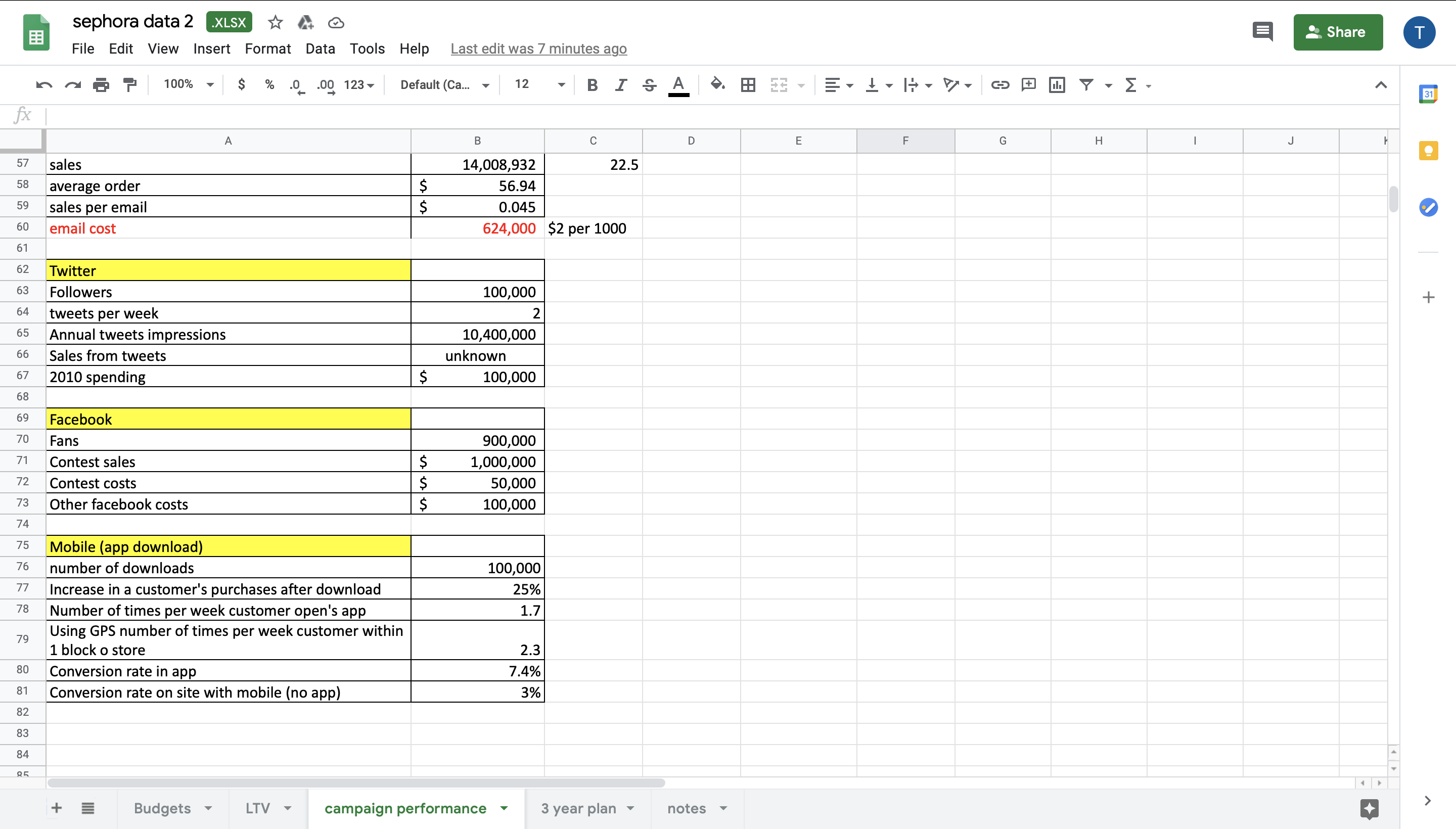The image size is (1456, 829).
Task: Insert a link via toolbar icon
Action: click(999, 84)
